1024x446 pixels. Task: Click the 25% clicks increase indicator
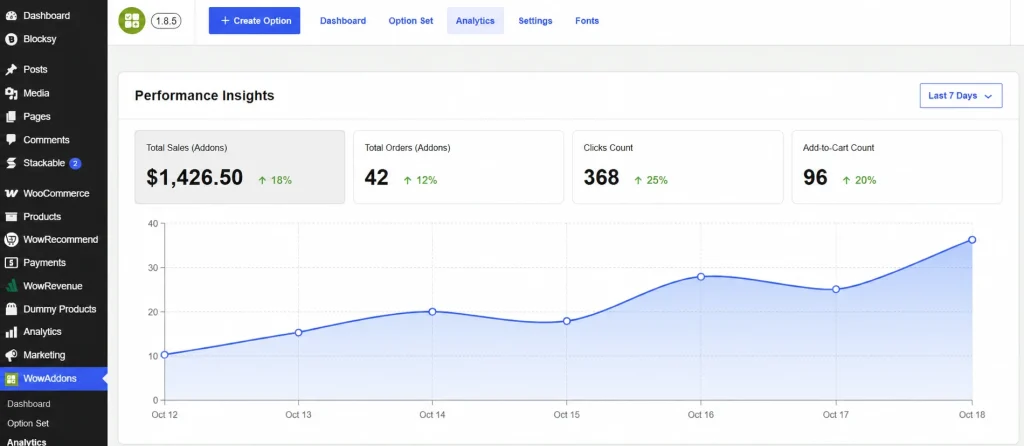[x=651, y=180]
